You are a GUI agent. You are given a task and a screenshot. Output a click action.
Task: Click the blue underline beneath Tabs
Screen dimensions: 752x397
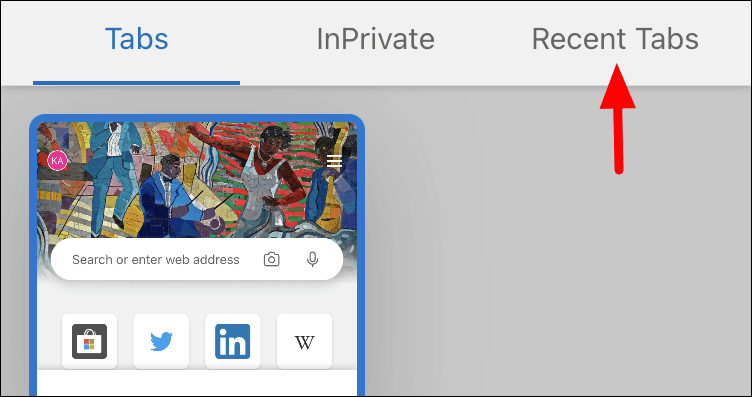136,83
